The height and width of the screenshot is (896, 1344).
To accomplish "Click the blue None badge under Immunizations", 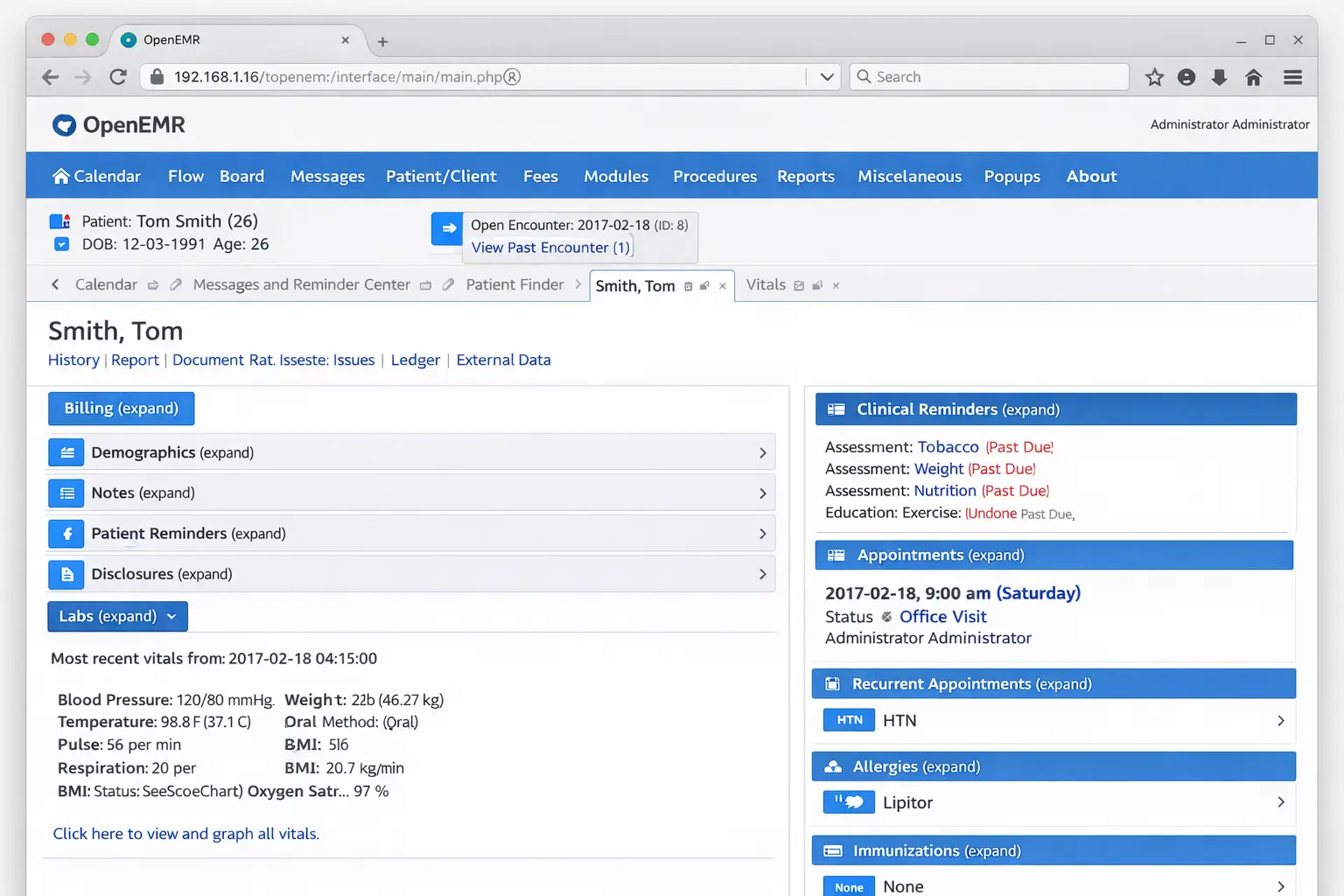I will click(x=850, y=886).
